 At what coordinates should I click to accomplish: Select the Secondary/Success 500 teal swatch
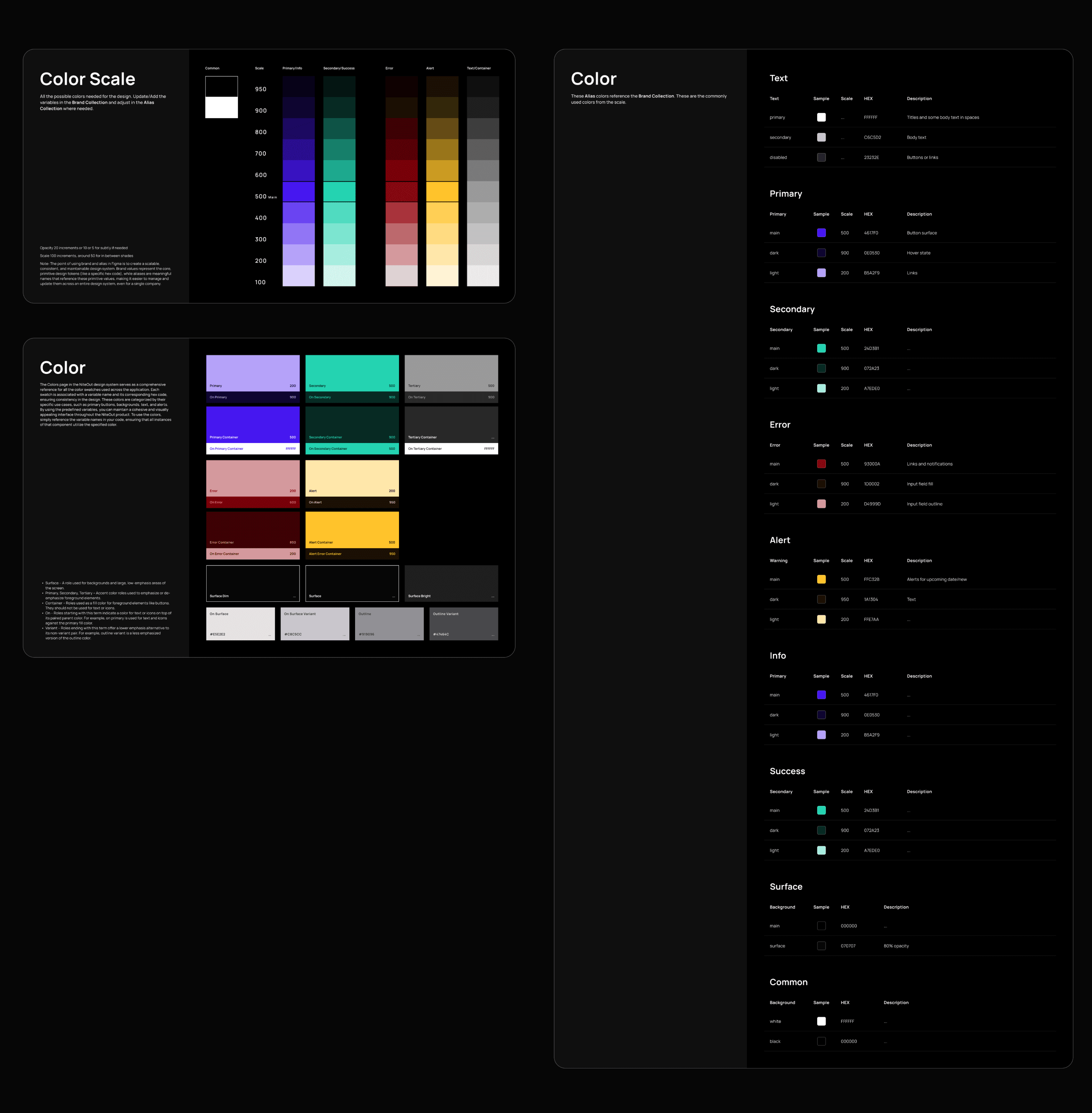[x=339, y=192]
